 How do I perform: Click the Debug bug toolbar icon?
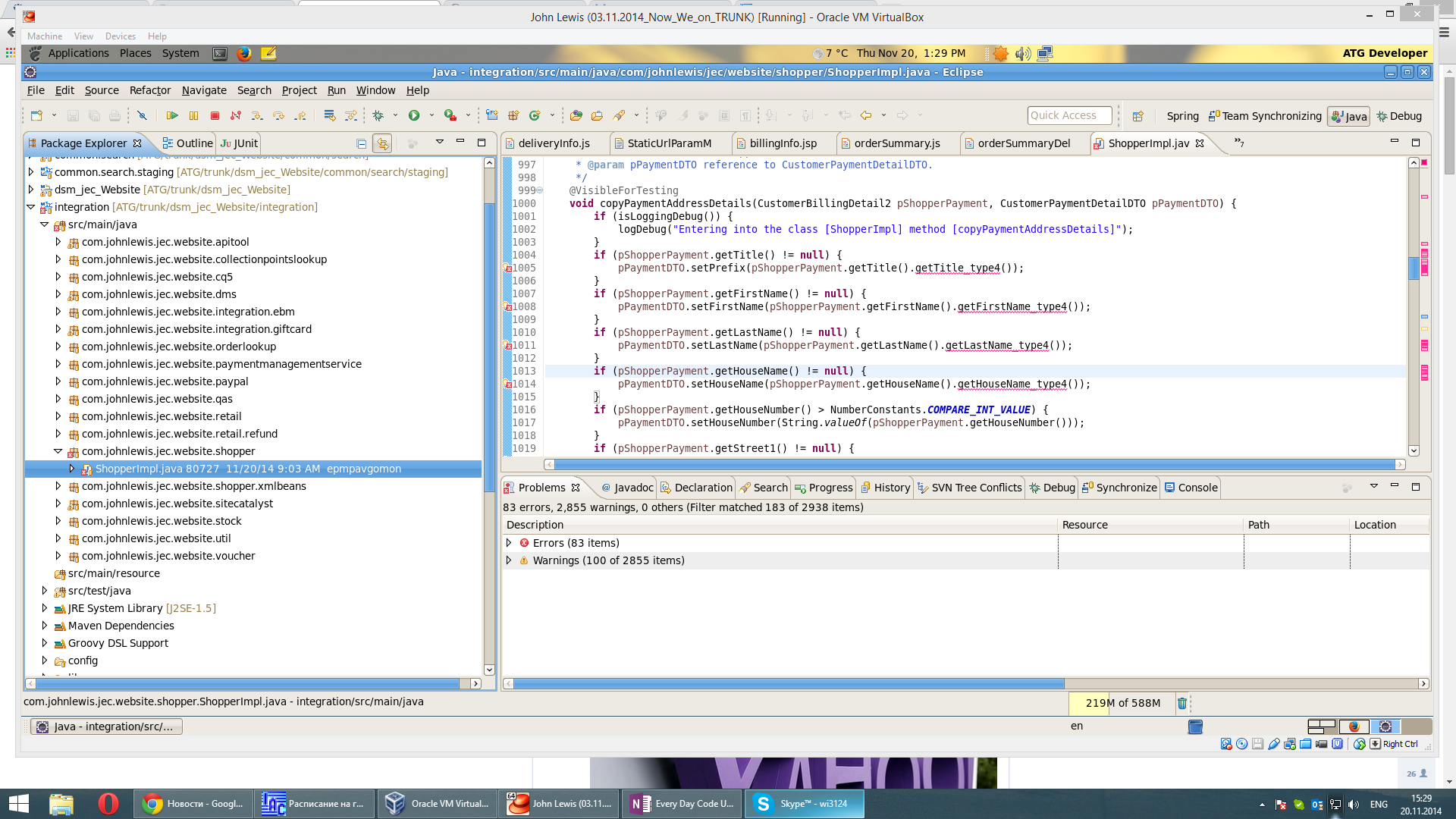pyautogui.click(x=378, y=115)
